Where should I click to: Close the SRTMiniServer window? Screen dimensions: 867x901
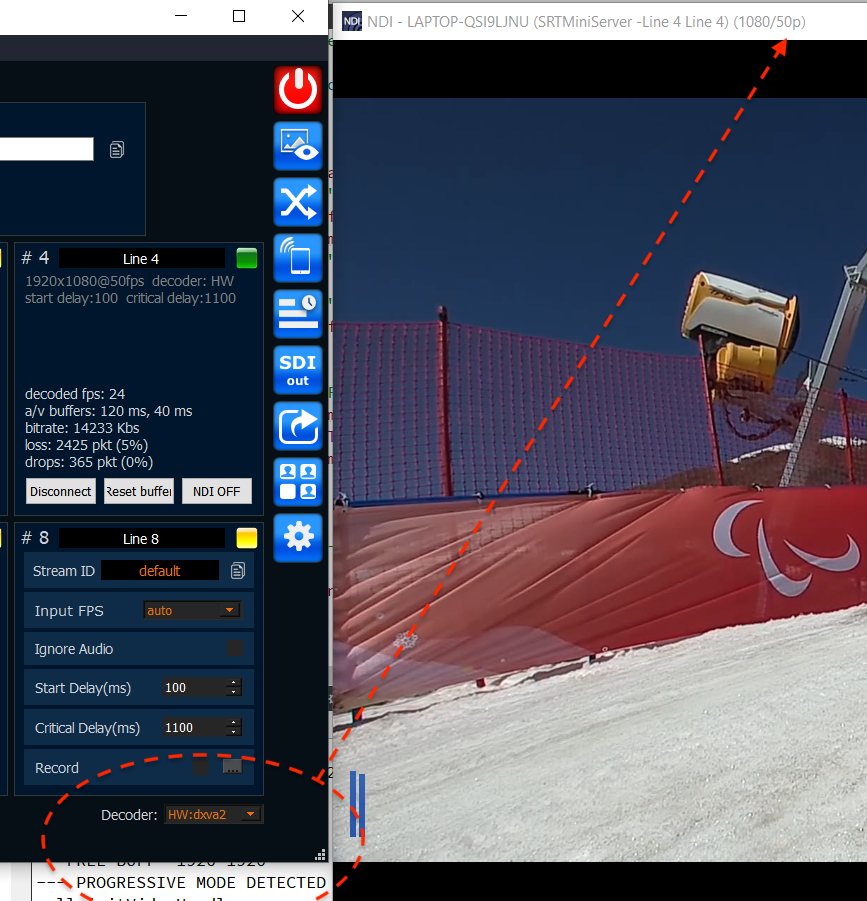click(x=298, y=16)
